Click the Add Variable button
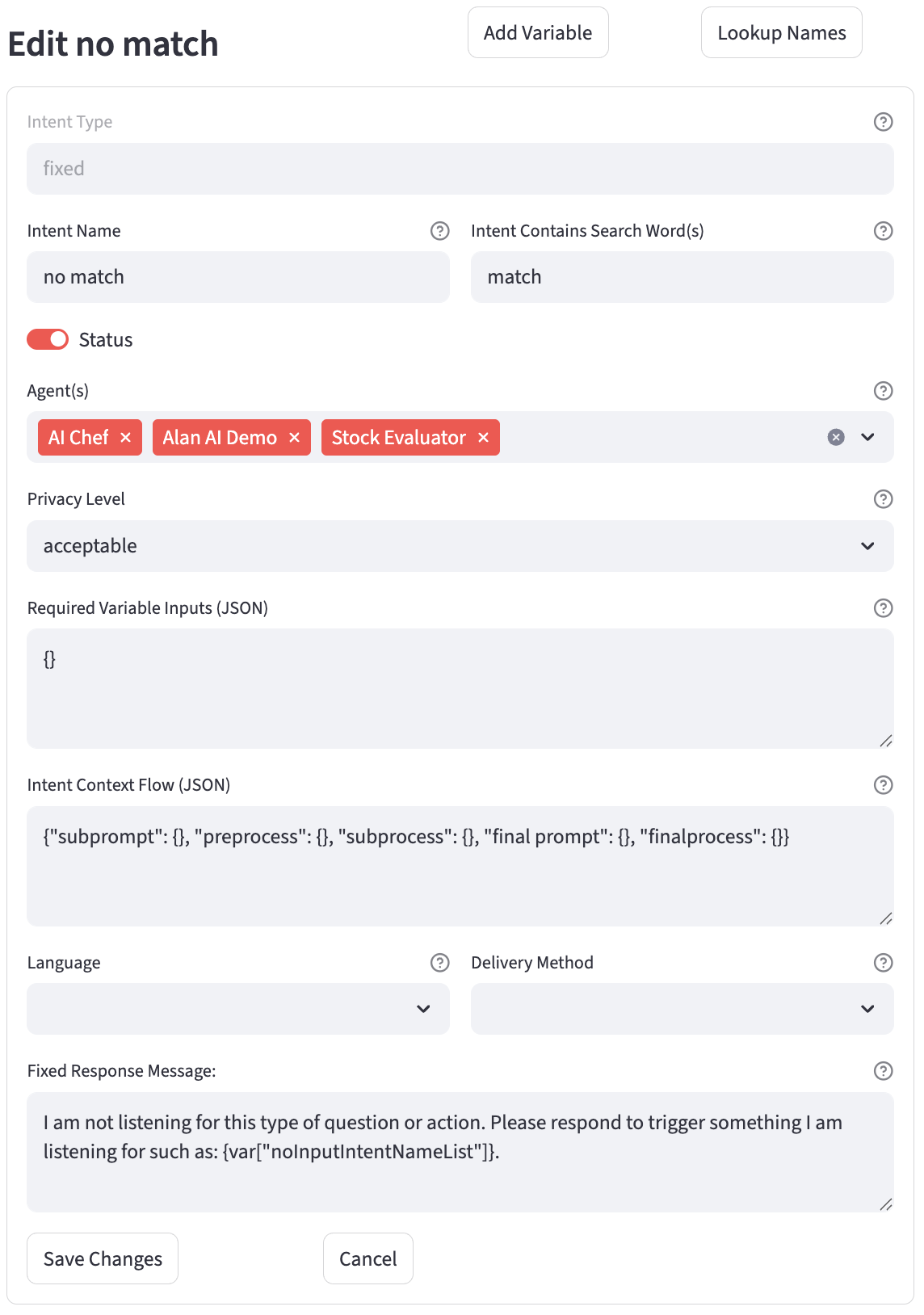The height and width of the screenshot is (1315, 924). tap(538, 32)
